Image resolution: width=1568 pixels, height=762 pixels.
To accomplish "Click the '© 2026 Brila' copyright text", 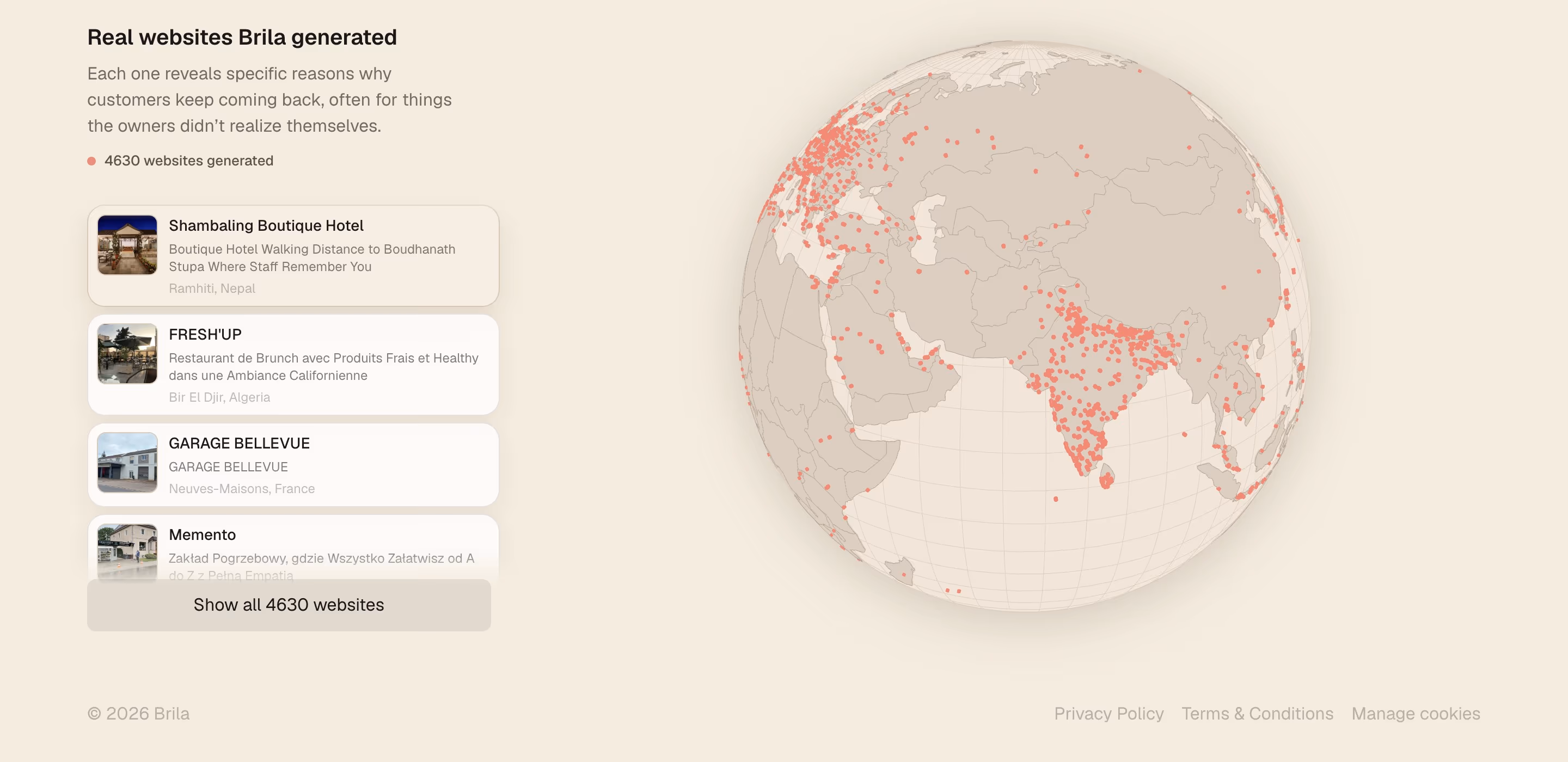I will pyautogui.click(x=138, y=714).
